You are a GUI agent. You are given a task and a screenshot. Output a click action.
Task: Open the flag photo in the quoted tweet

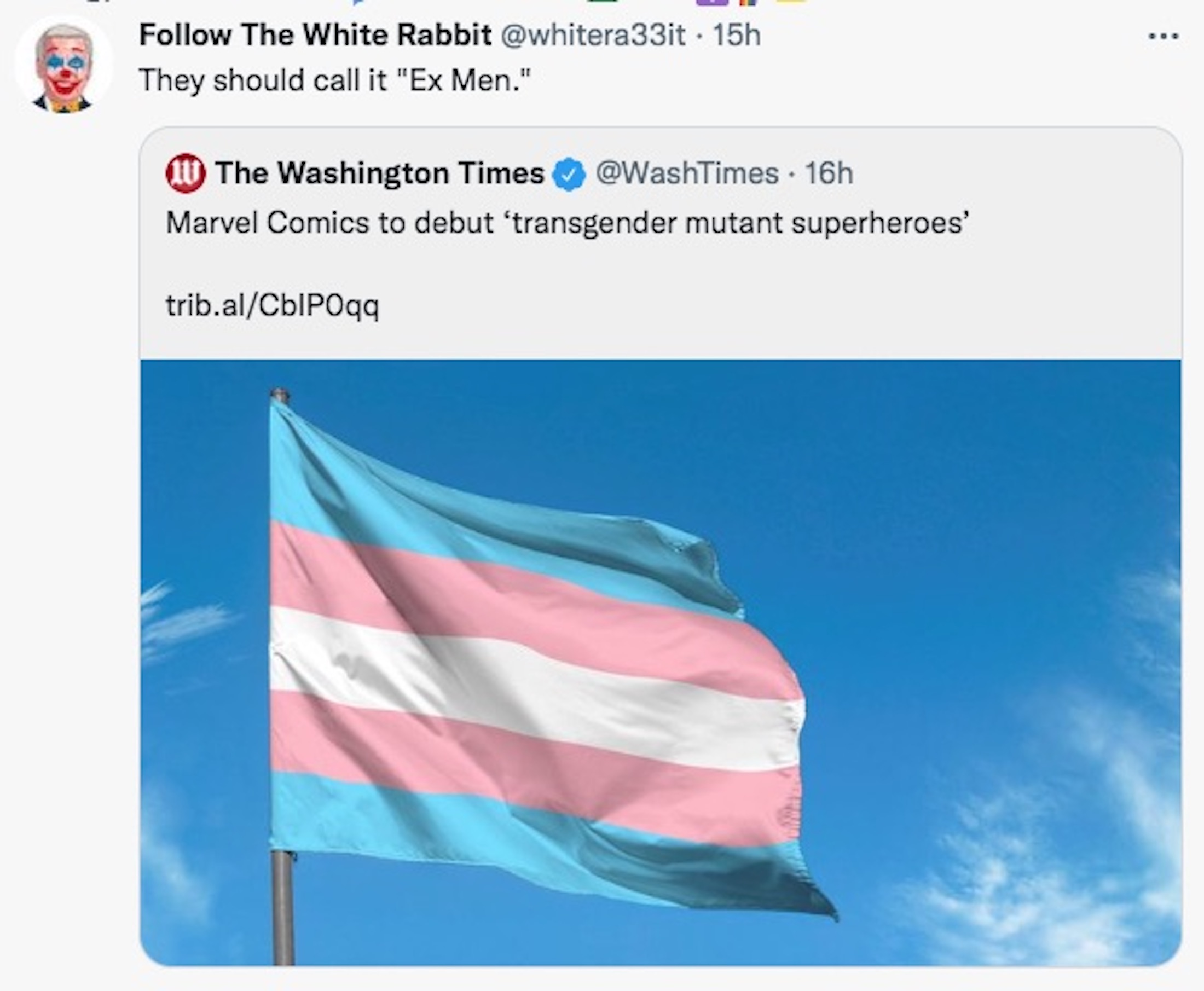point(661,662)
